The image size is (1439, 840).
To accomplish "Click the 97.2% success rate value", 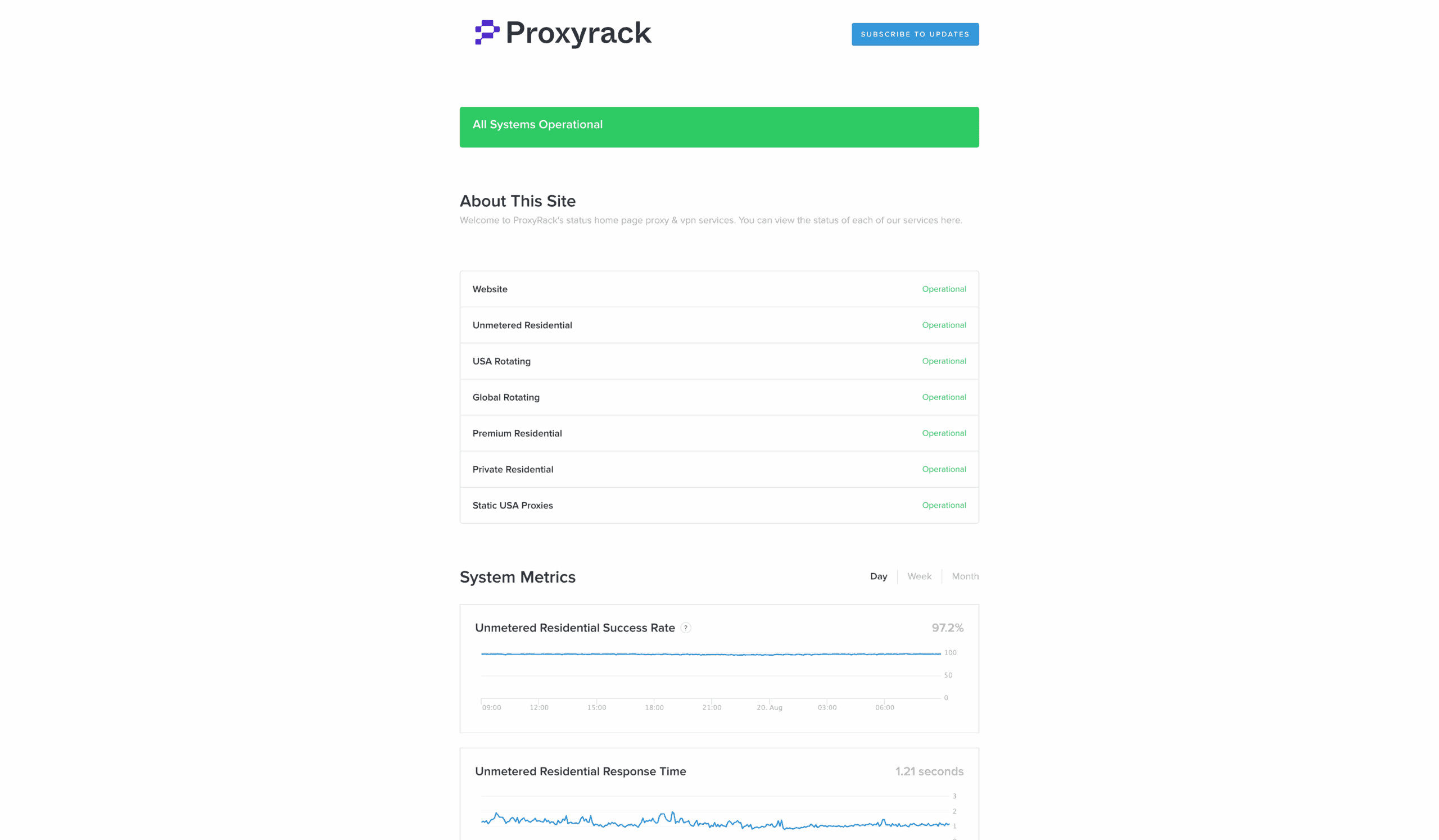I will pos(947,628).
